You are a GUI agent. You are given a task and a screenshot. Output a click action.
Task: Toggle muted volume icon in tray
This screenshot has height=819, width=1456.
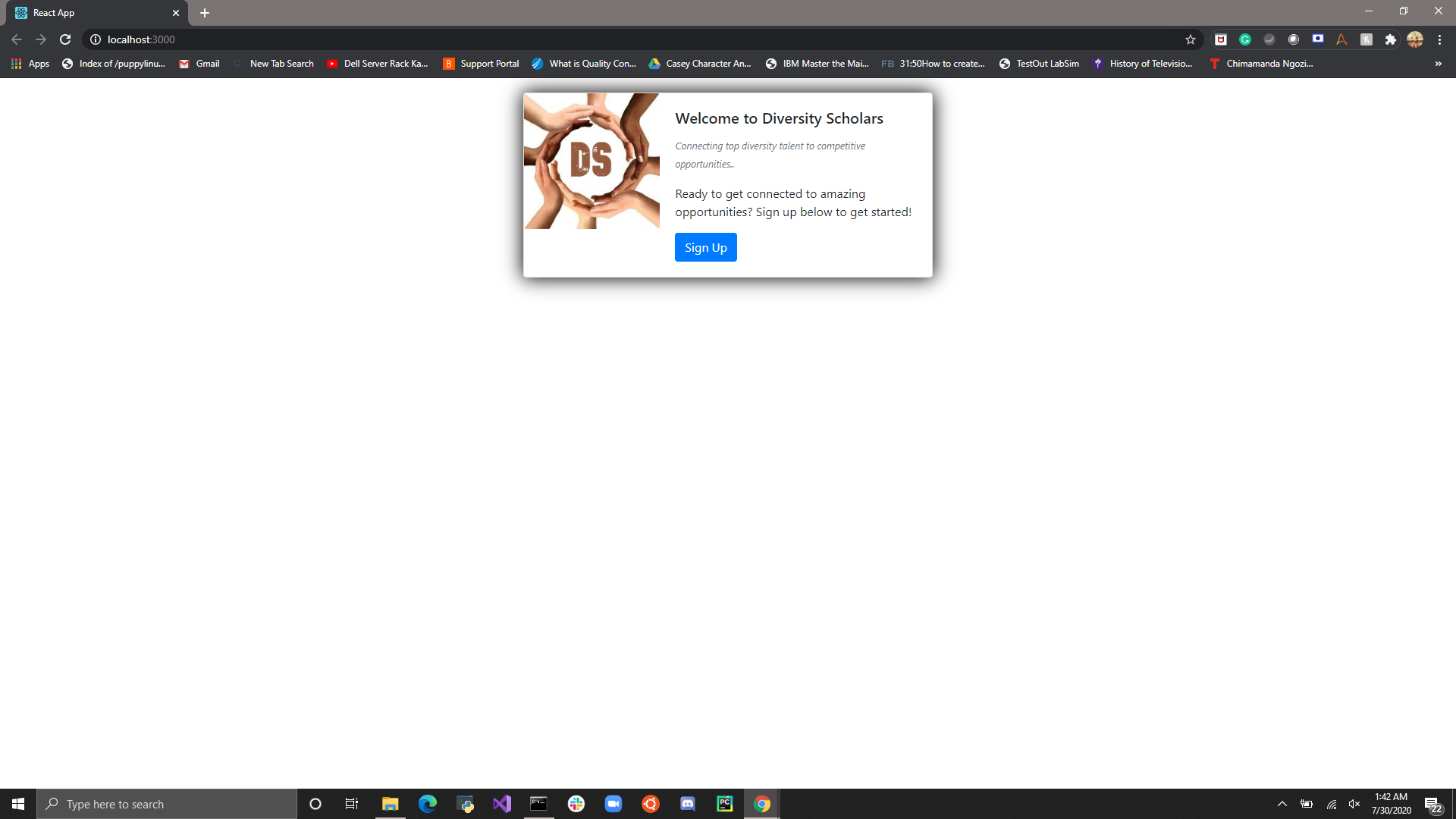click(1354, 804)
